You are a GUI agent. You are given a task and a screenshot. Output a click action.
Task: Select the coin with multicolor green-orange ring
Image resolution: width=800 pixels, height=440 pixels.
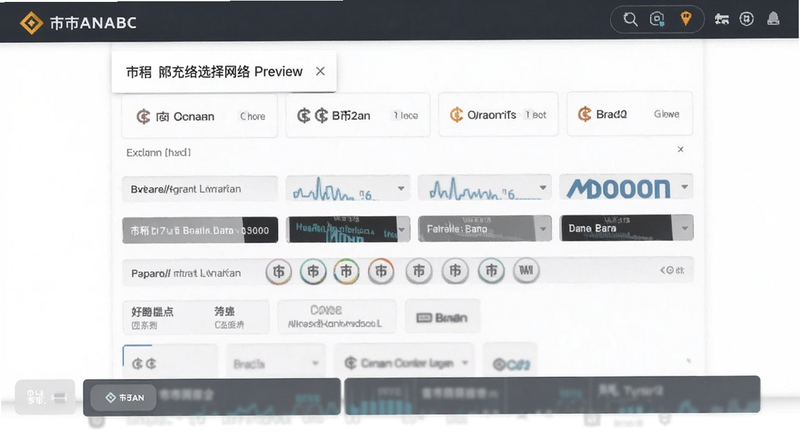(x=346, y=271)
